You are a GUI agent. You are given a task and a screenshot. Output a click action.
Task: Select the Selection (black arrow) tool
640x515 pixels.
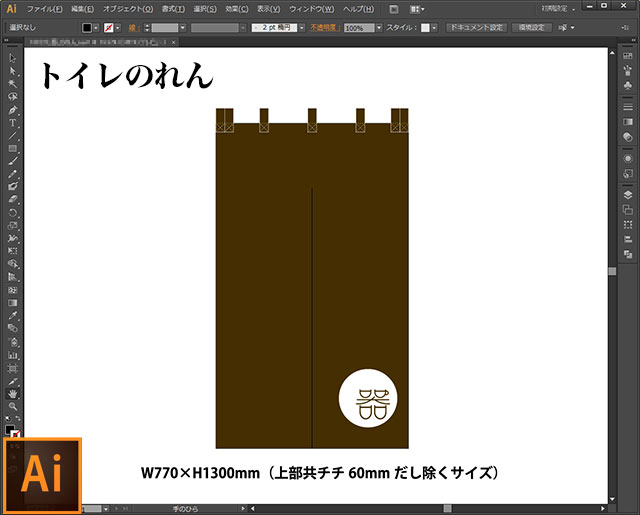tap(13, 58)
